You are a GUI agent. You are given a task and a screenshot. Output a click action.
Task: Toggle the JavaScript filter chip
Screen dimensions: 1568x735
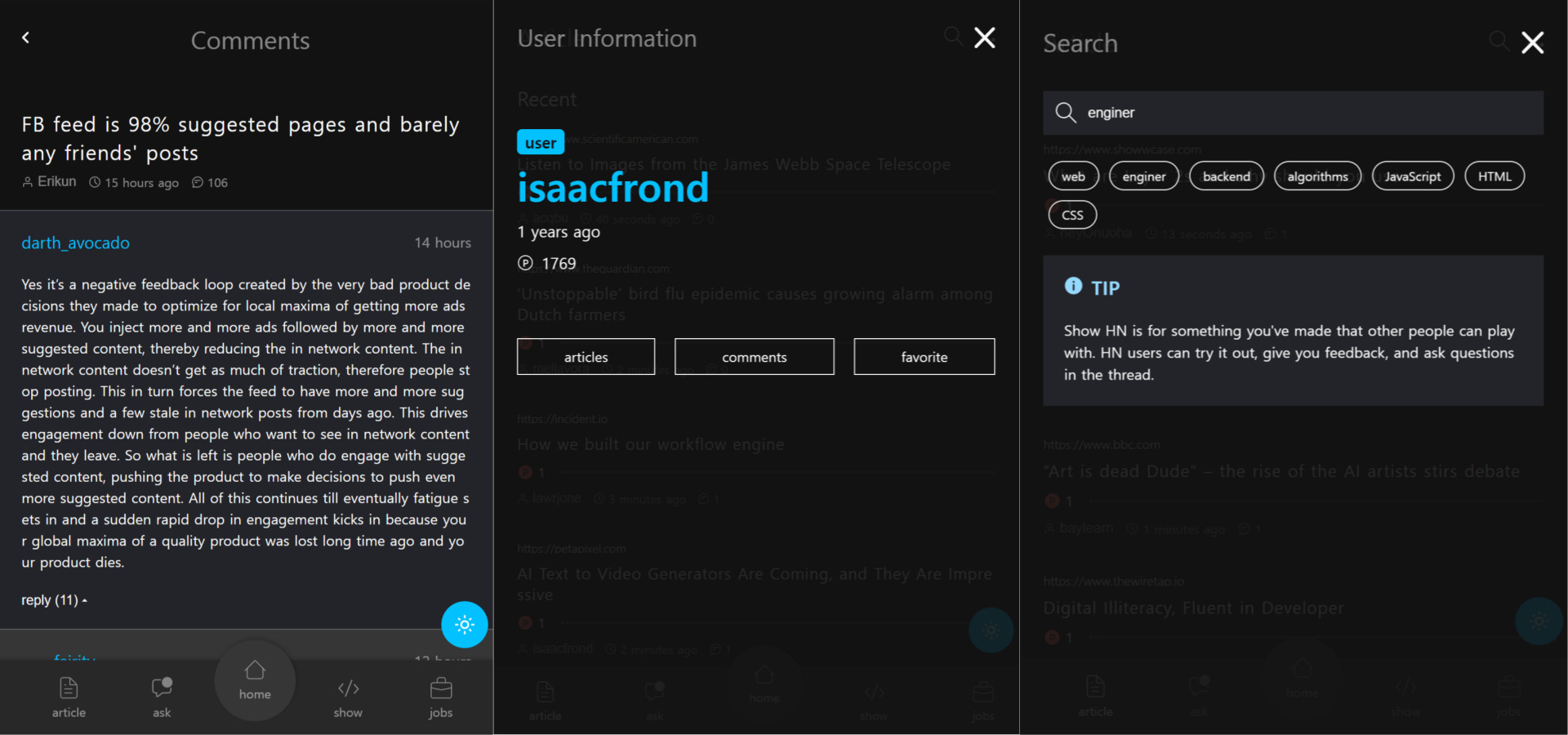(1413, 176)
